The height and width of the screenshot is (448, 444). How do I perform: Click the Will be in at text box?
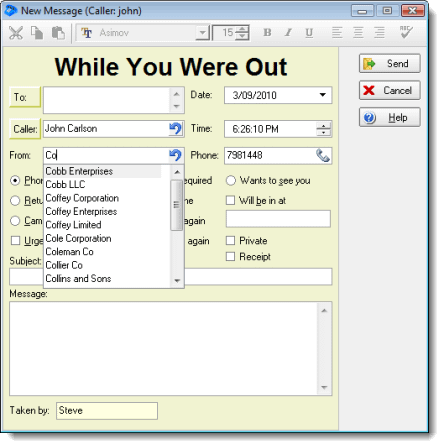(278, 219)
